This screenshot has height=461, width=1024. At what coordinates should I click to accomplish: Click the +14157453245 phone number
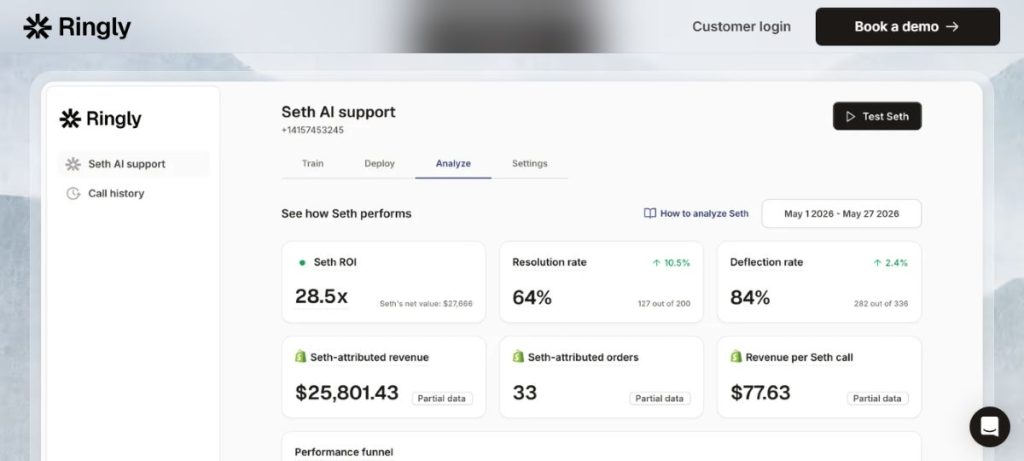coord(312,130)
